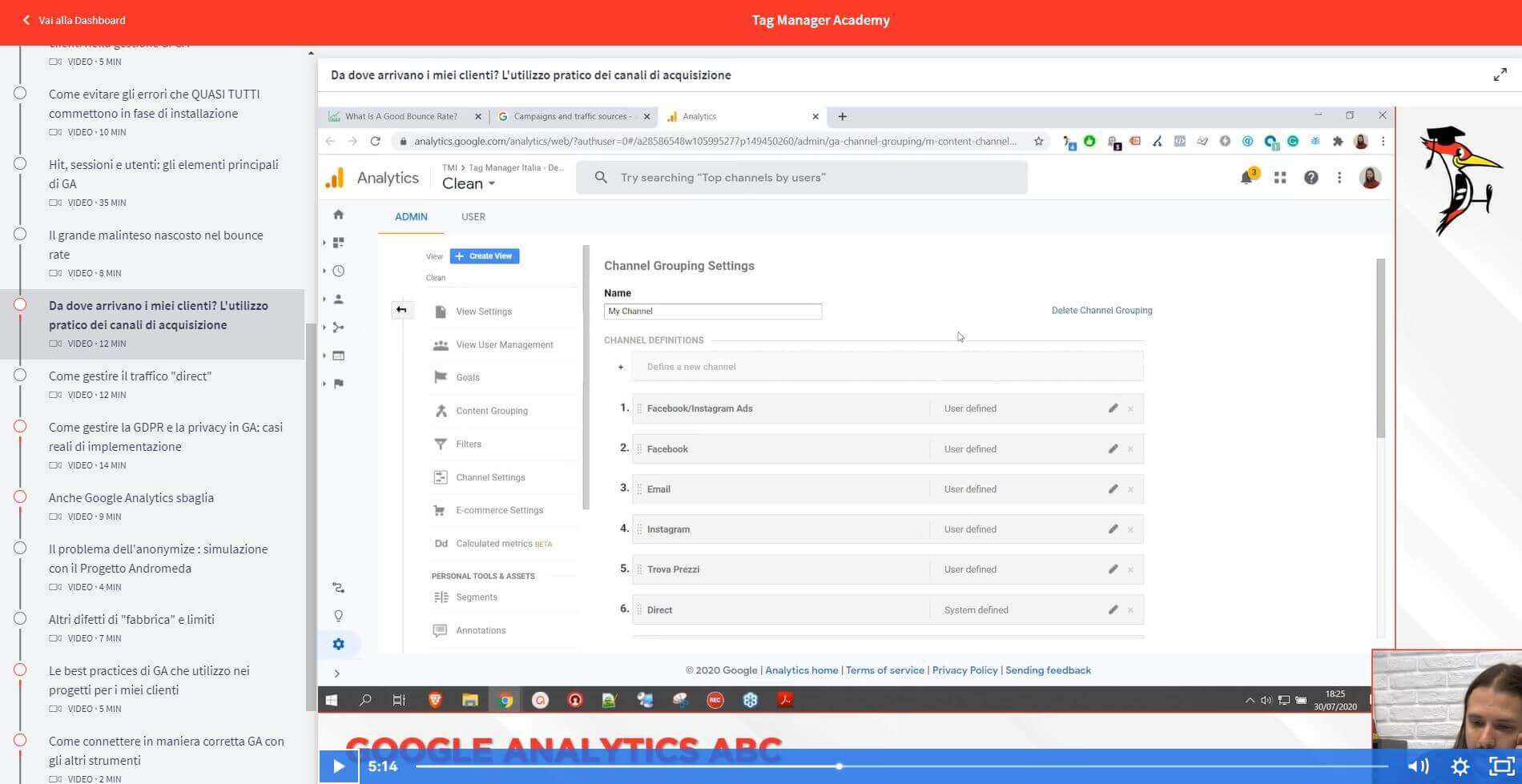1522x784 pixels.
Task: Edit the Facebook/Instagram Ads channel with pencil
Action: [x=1113, y=408]
